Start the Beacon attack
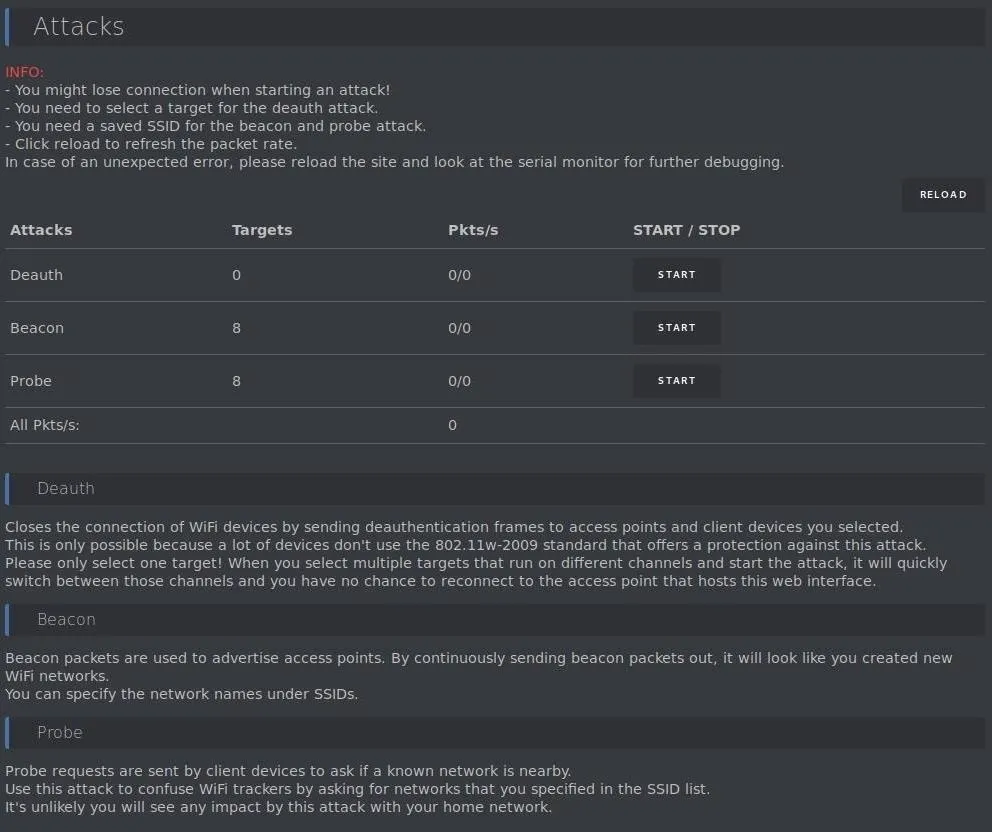The image size is (992, 832). 676,328
